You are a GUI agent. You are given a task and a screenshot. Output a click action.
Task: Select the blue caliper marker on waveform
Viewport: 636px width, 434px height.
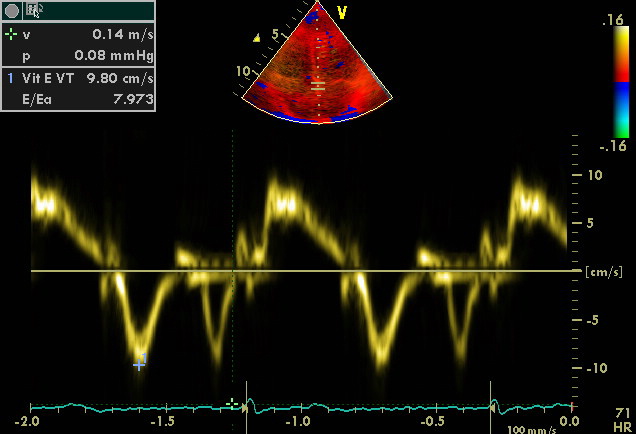[x=140, y=362]
